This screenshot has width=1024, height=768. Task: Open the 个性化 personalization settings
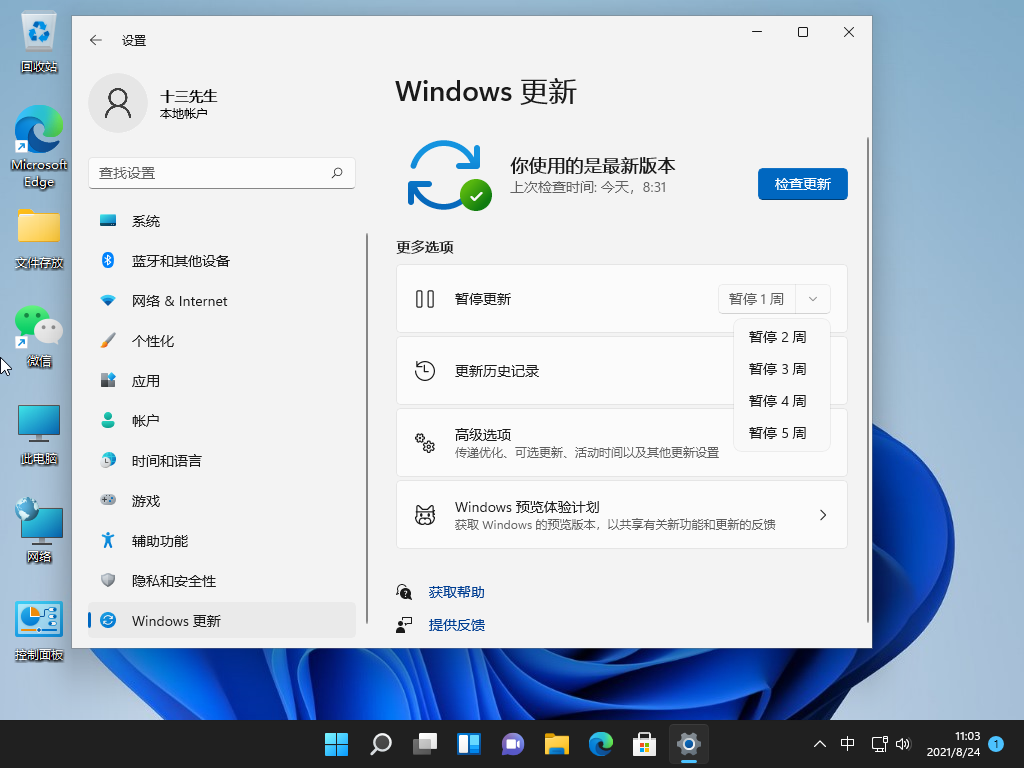coord(152,341)
